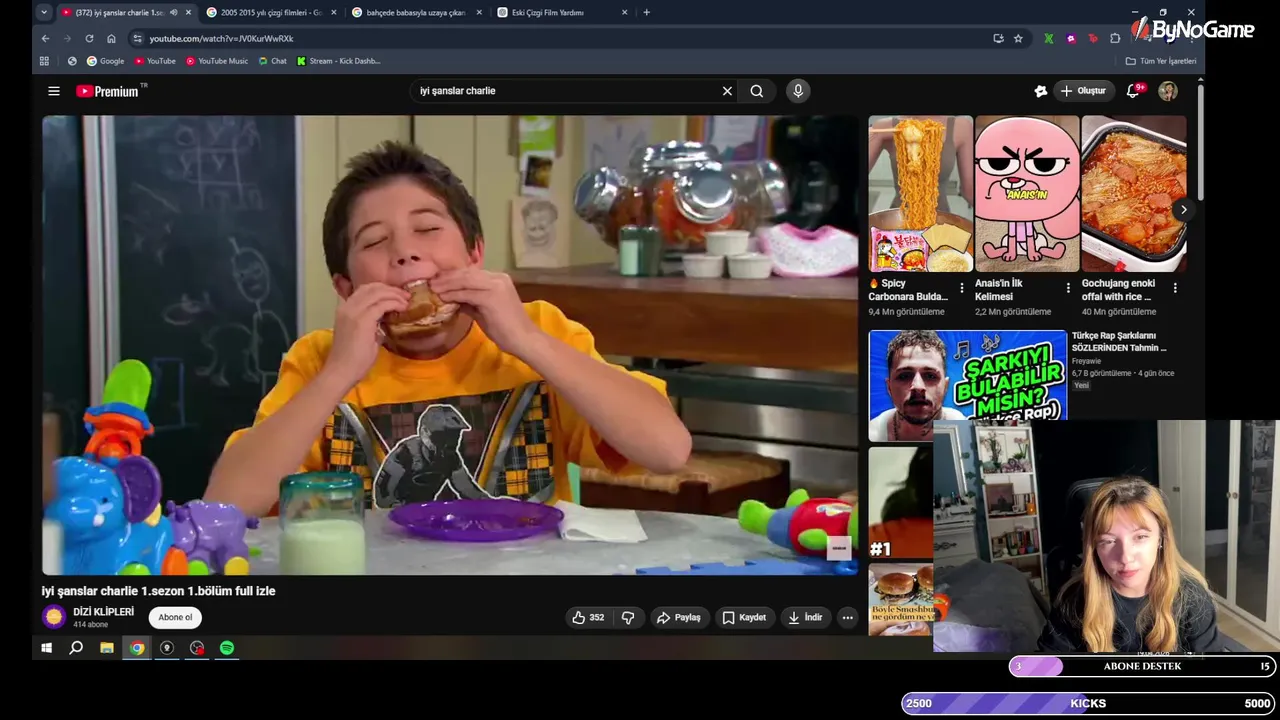Open account avatar menu

1168,91
